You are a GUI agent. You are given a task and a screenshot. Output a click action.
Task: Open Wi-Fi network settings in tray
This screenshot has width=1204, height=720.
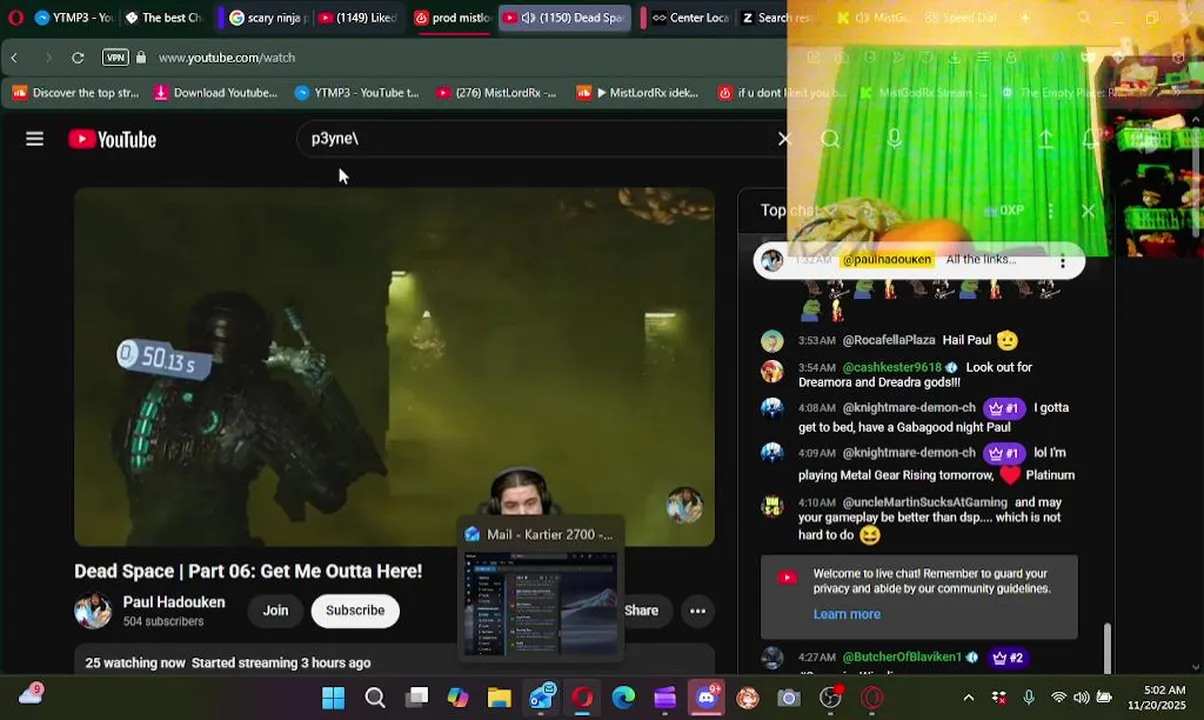pos(1058,698)
